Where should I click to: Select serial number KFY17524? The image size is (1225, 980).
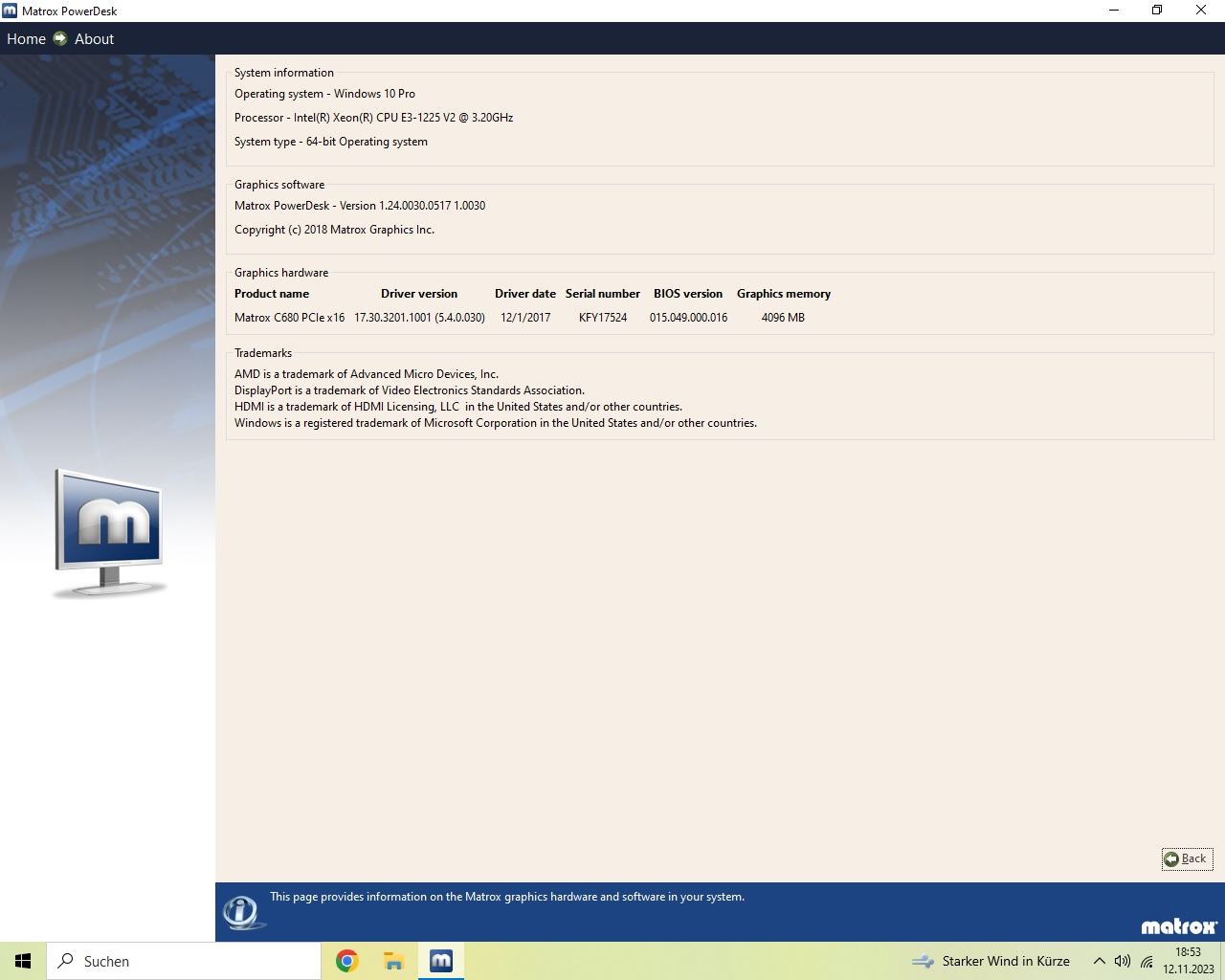603,318
